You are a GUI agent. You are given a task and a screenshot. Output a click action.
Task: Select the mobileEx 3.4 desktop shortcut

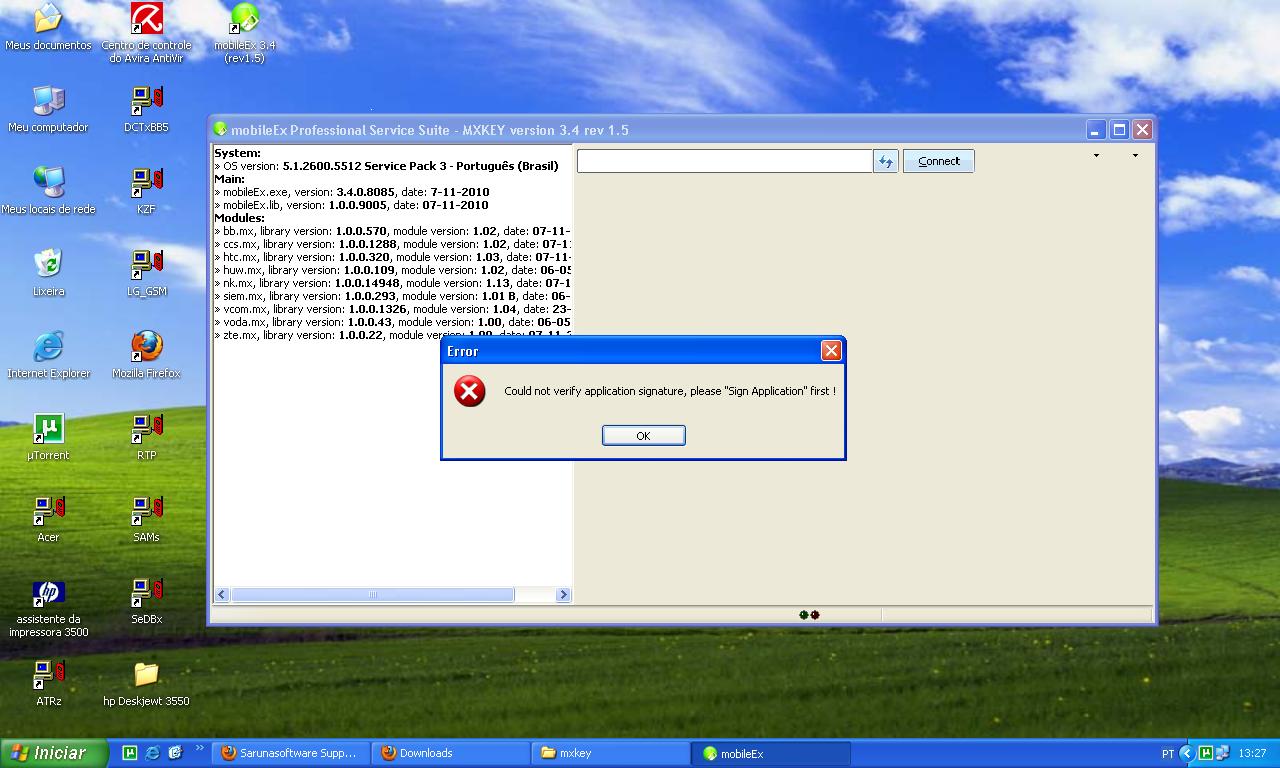point(244,33)
